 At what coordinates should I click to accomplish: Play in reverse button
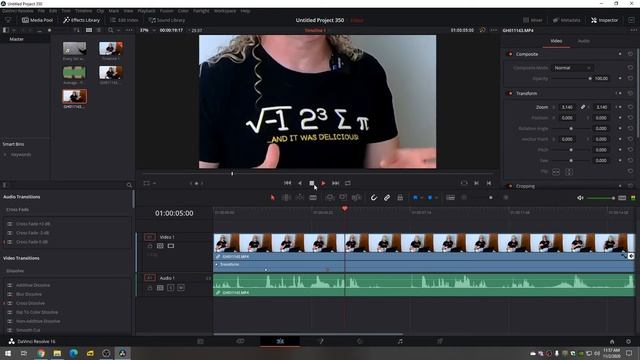pyautogui.click(x=300, y=183)
